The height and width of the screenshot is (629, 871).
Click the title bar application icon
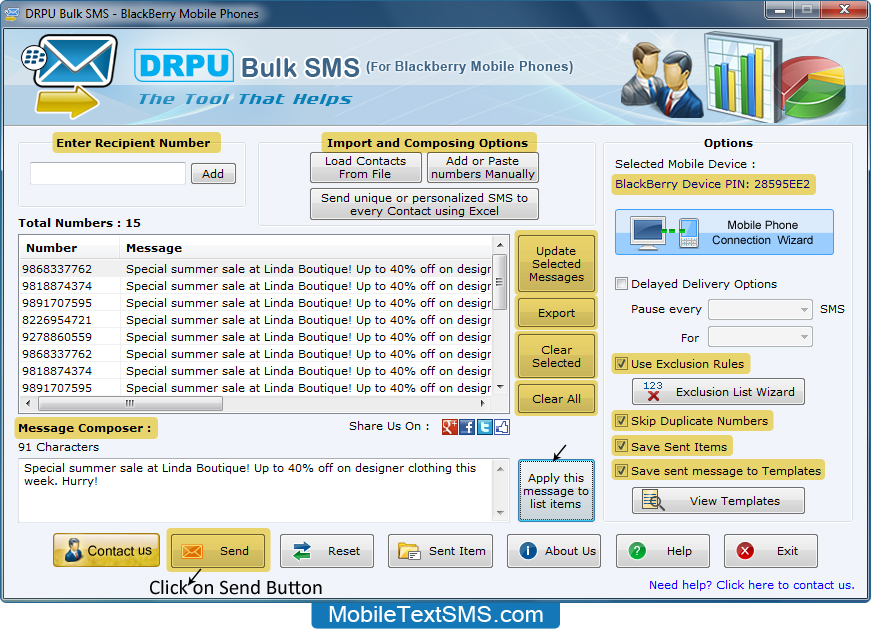tap(11, 13)
